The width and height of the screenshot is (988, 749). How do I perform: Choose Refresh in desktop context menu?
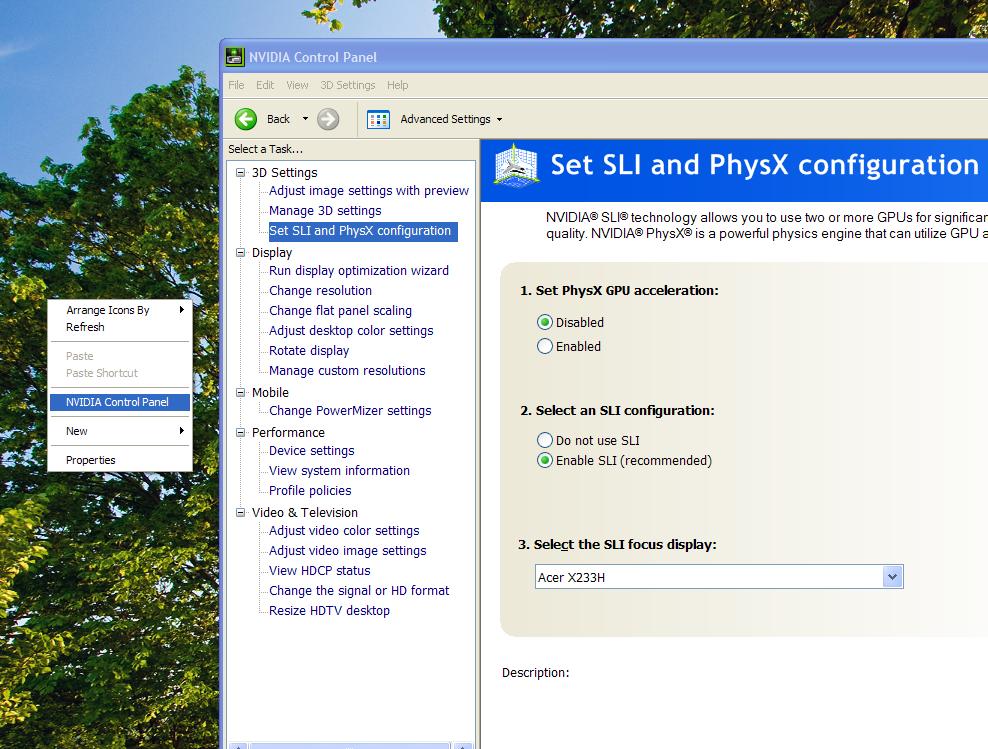(x=120, y=327)
